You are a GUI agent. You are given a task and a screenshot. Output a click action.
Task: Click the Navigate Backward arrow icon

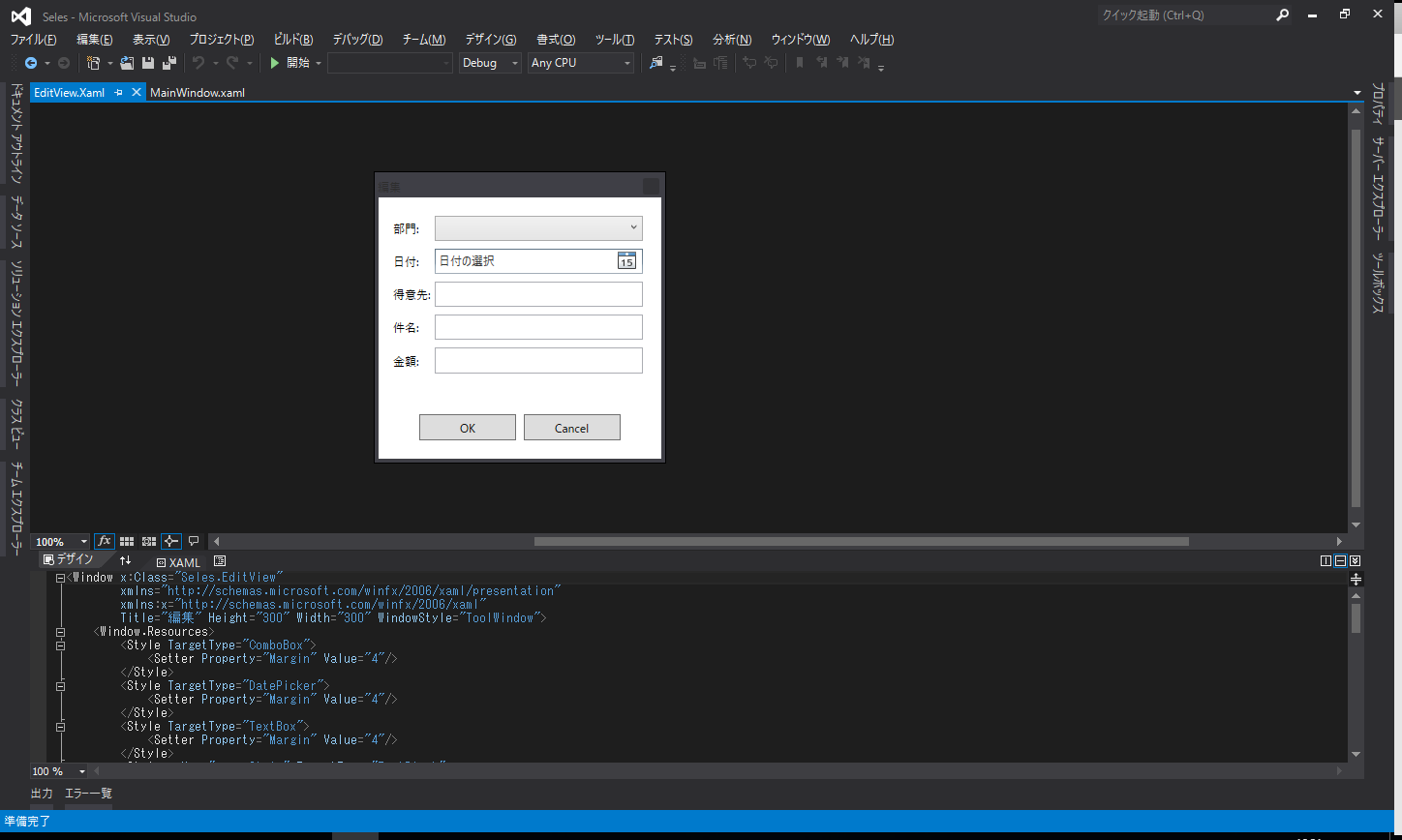coord(31,63)
